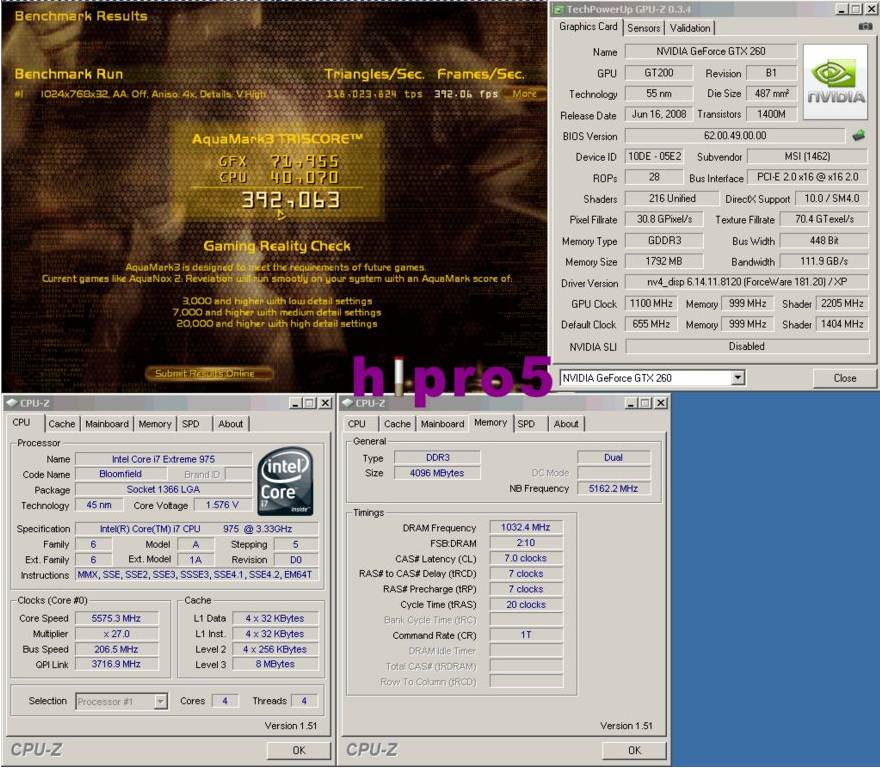Open About tab in right CPU-Z window

pos(566,424)
